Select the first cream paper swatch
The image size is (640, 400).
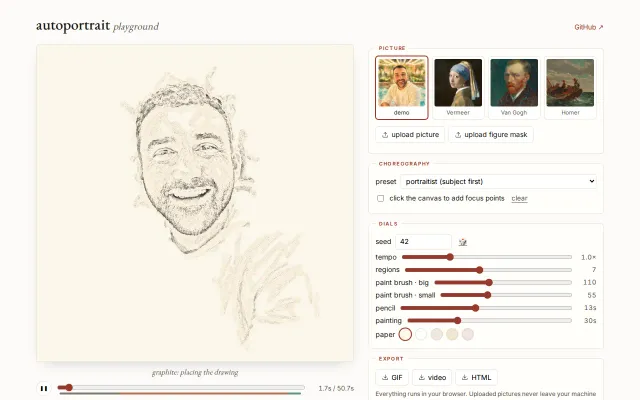click(x=405, y=334)
